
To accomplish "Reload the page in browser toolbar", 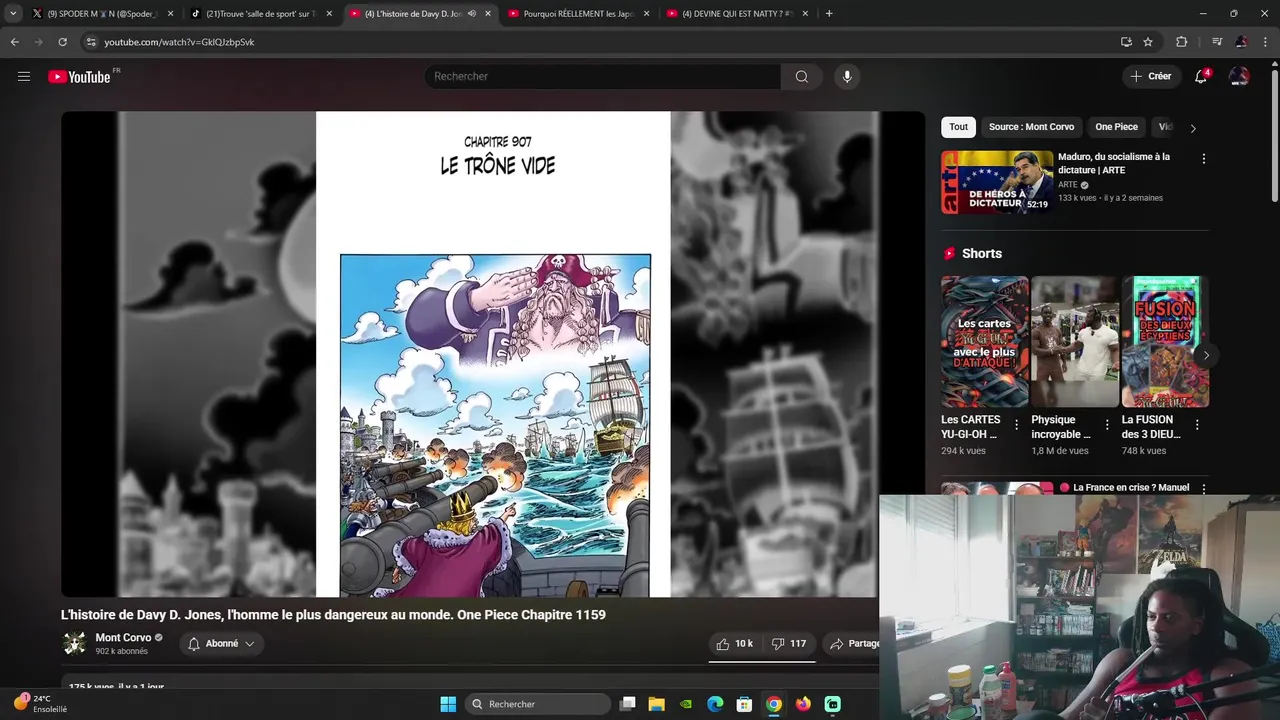I will [62, 42].
